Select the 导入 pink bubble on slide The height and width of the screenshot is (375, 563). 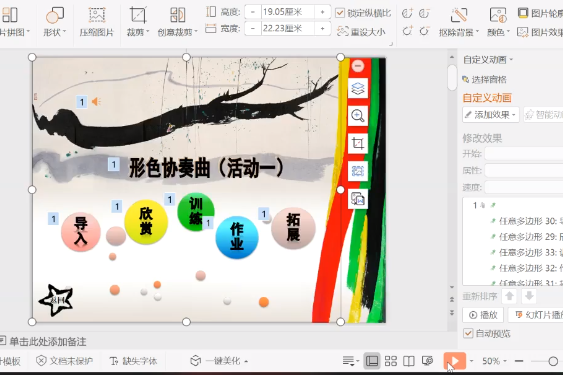pos(81,232)
